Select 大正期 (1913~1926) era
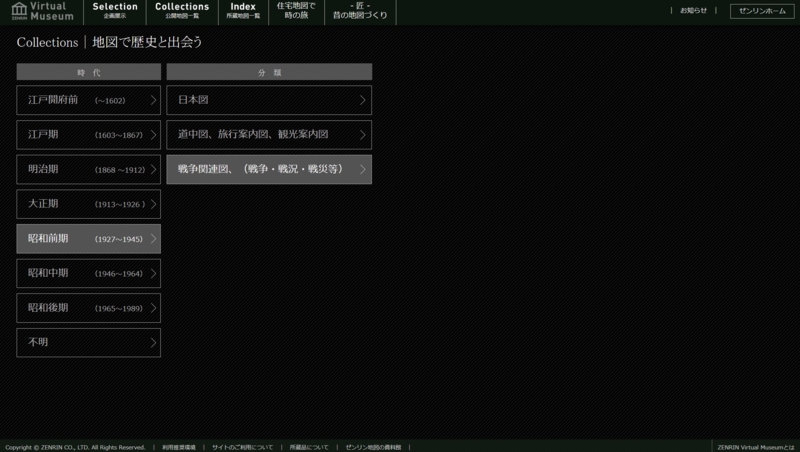 88,204
